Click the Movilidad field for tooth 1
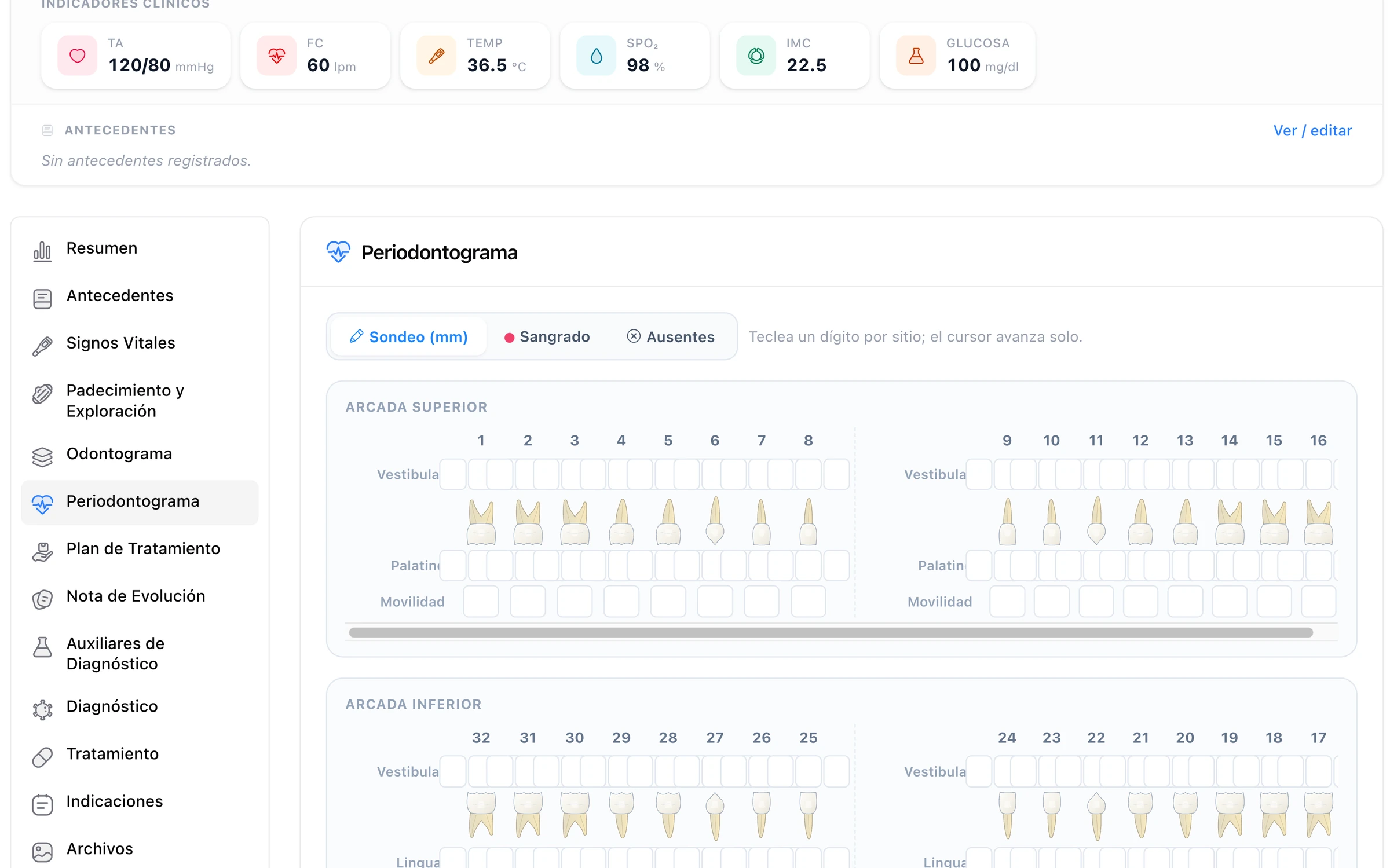The height and width of the screenshot is (868, 1390). click(x=481, y=602)
